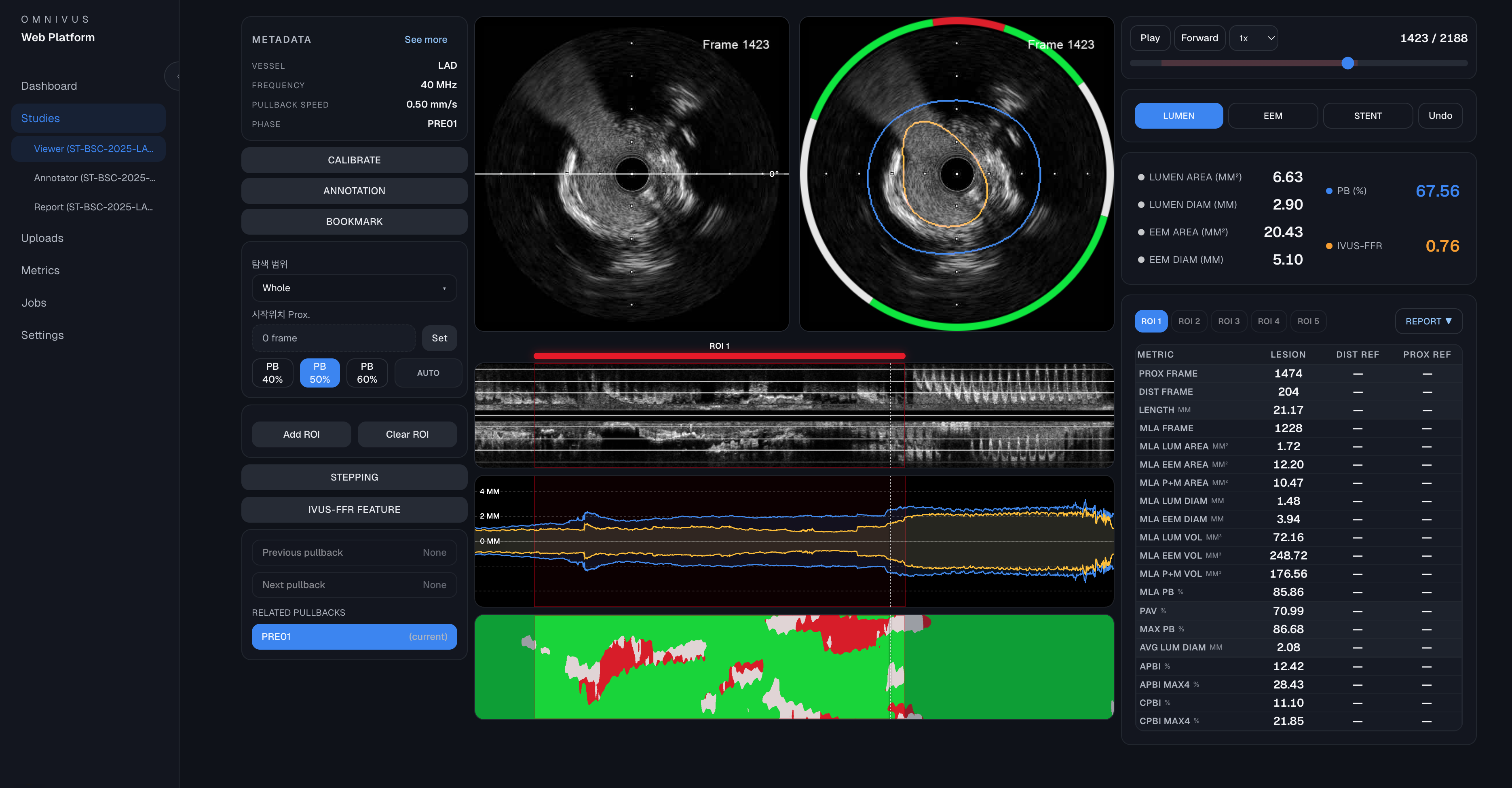Expand the REPORT dropdown
The width and height of the screenshot is (1512, 788).
coord(1429,321)
